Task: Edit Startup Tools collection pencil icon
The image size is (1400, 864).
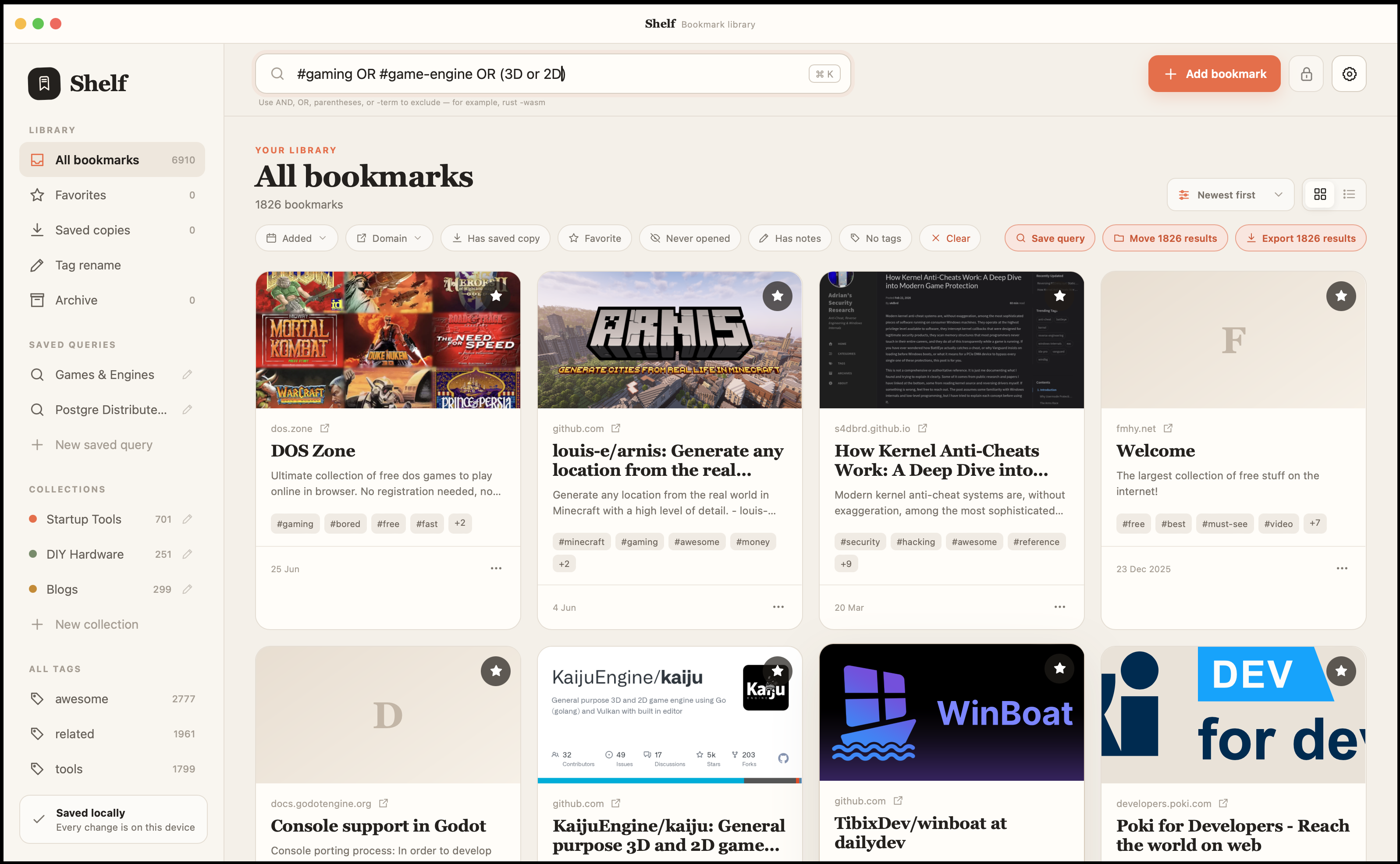Action: click(x=187, y=520)
